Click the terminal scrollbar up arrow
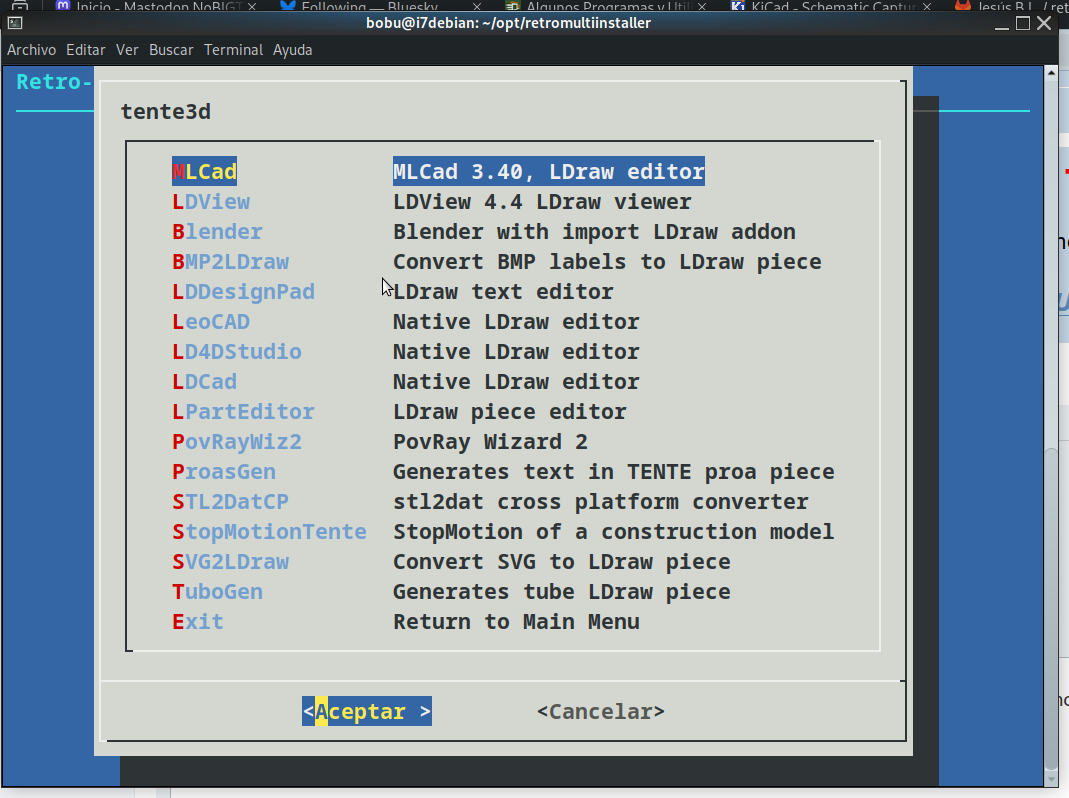 pyautogui.click(x=1051, y=72)
